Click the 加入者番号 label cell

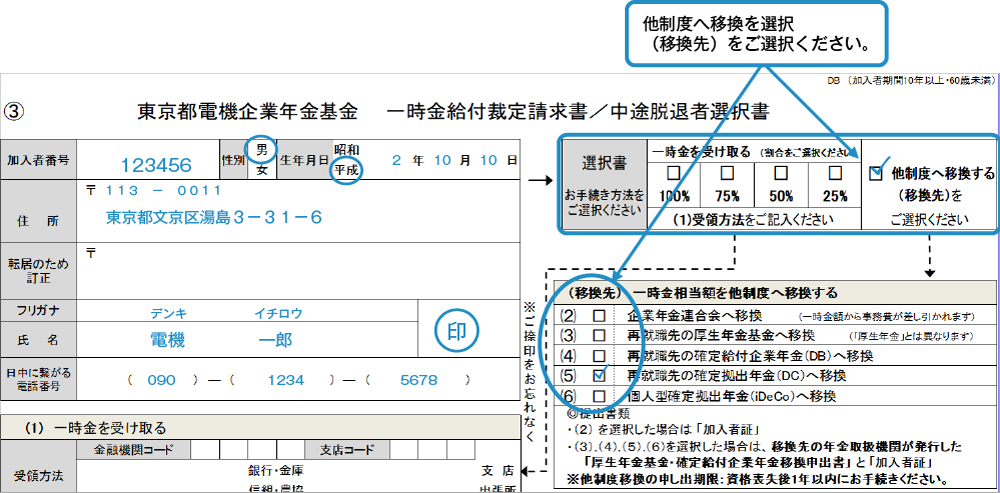(x=38, y=161)
